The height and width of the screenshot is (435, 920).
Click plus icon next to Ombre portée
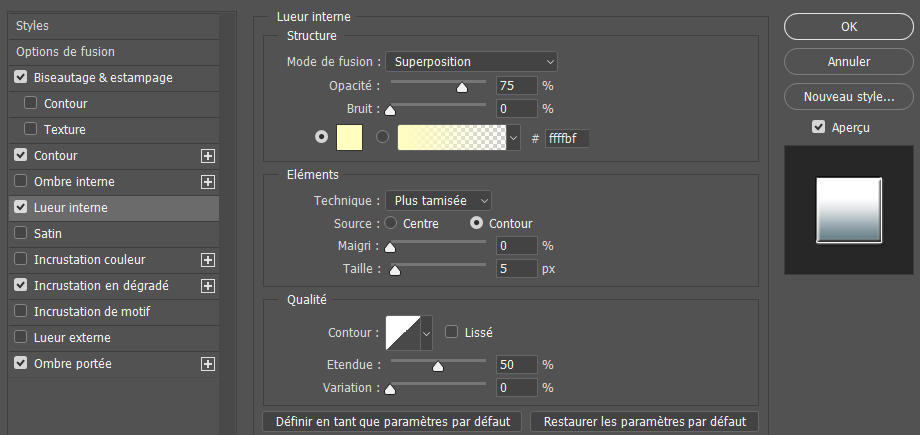[208, 364]
